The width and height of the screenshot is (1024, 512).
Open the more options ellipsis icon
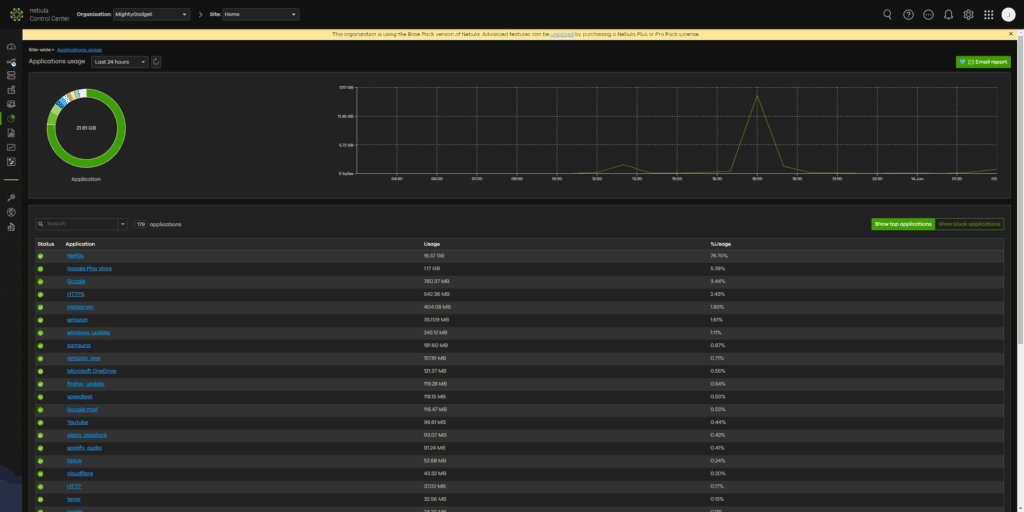928,15
